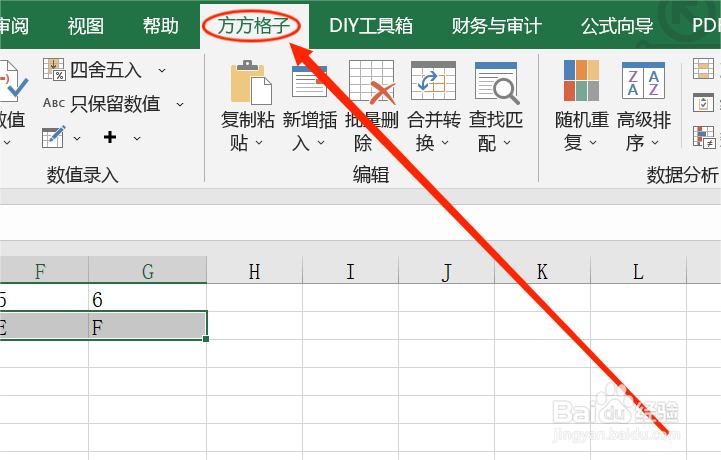The image size is (721, 460).
Task: Open the 方方格子 ribbon tab
Action: coord(254,26)
